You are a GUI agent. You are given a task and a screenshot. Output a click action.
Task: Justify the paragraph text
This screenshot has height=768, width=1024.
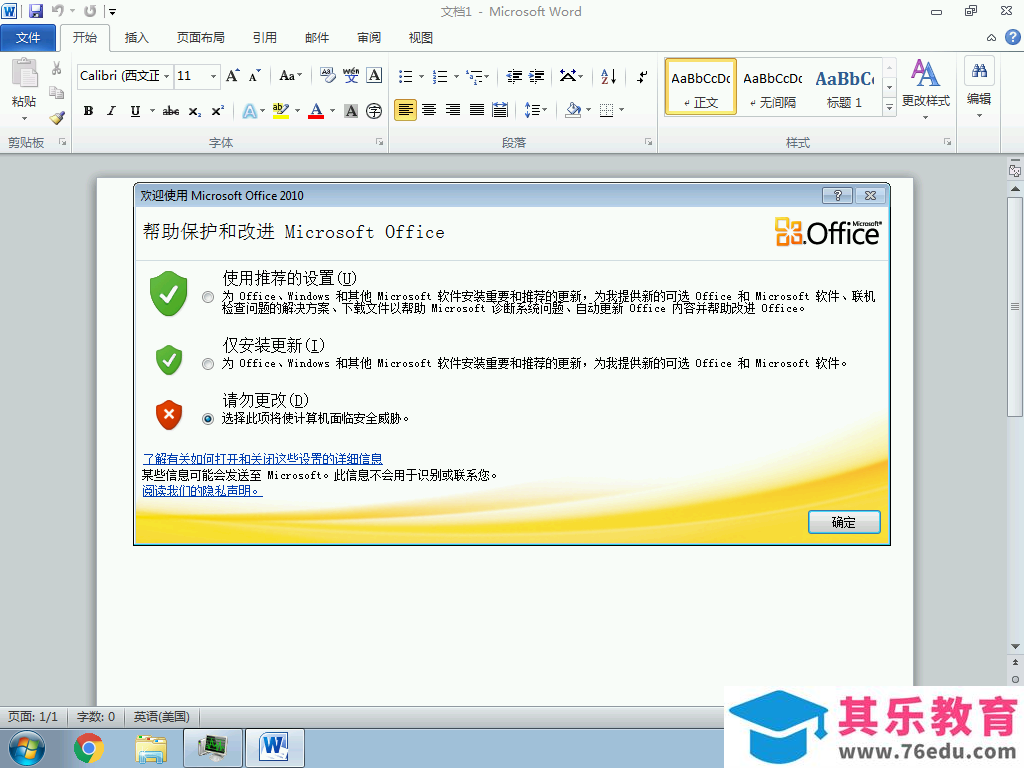(x=477, y=110)
